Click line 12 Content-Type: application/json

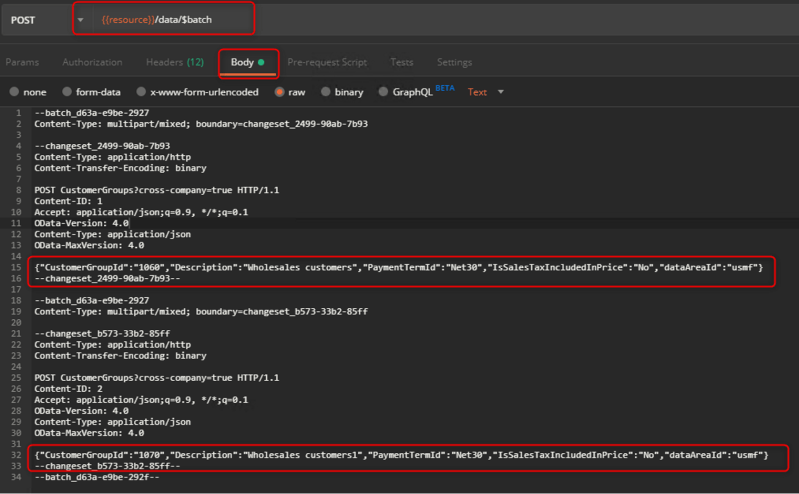(113, 235)
